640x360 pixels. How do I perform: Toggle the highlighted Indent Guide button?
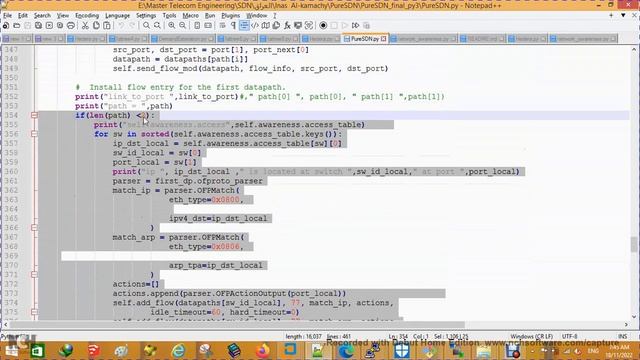244,25
